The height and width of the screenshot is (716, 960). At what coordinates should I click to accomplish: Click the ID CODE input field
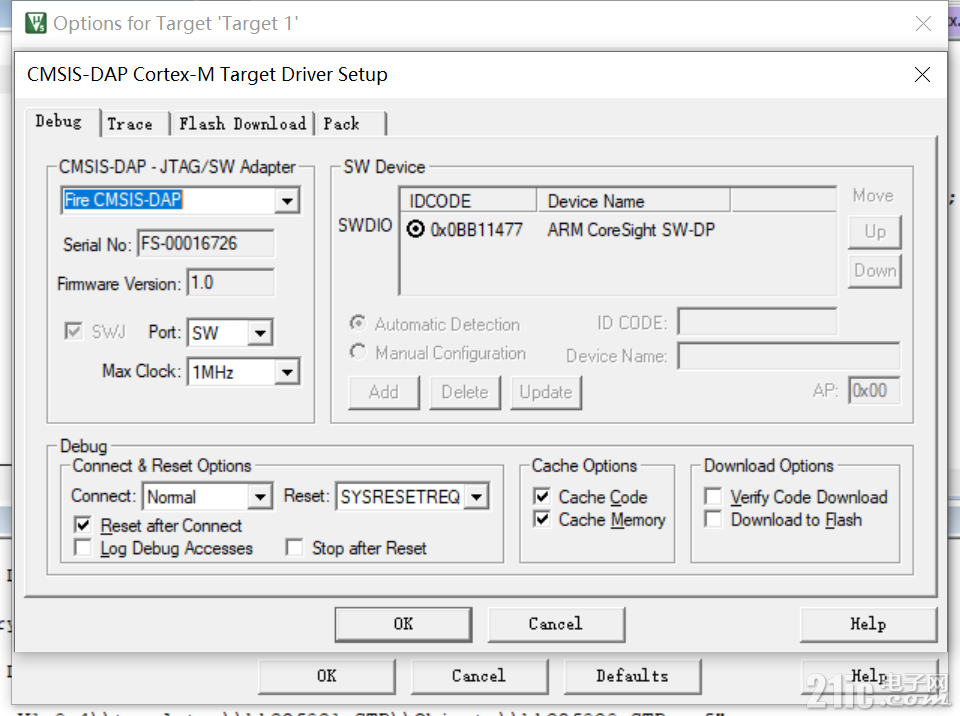(x=757, y=322)
